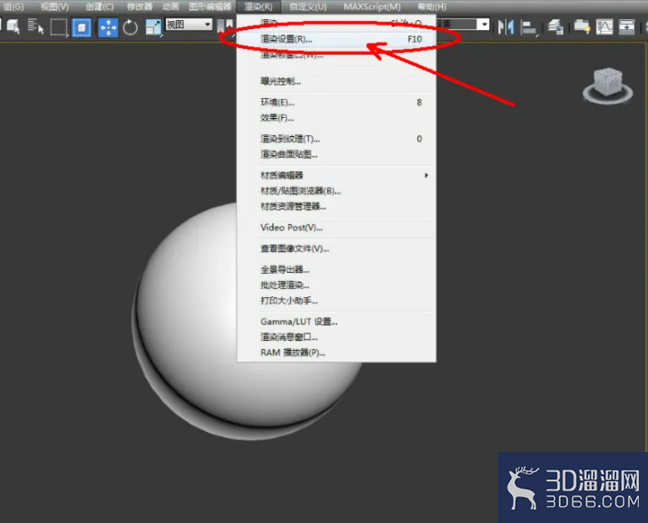Viewport: 648px width, 523px height.
Task: Choose 材质/贴图浏览器(B)... menu entry
Action: tap(336, 191)
